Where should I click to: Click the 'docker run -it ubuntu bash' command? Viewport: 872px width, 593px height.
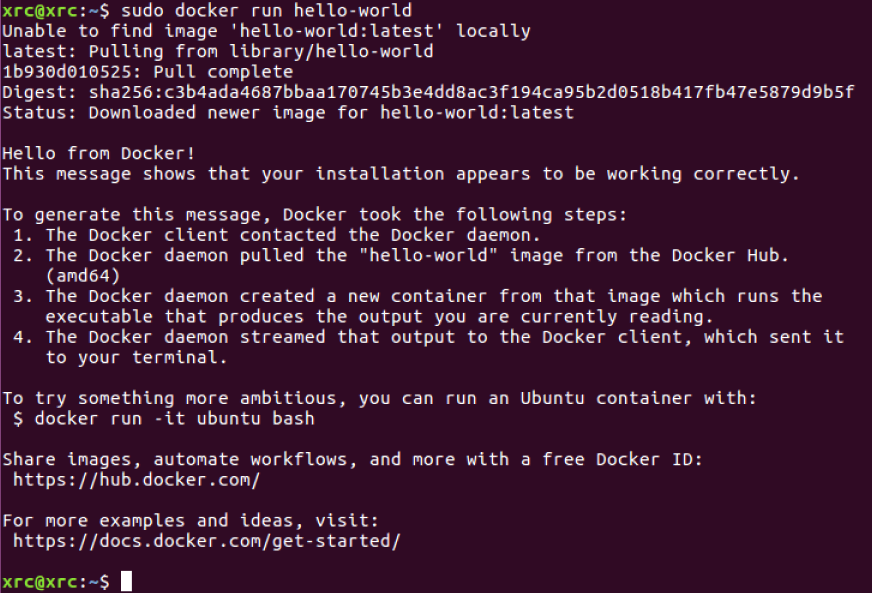pyautogui.click(x=174, y=418)
